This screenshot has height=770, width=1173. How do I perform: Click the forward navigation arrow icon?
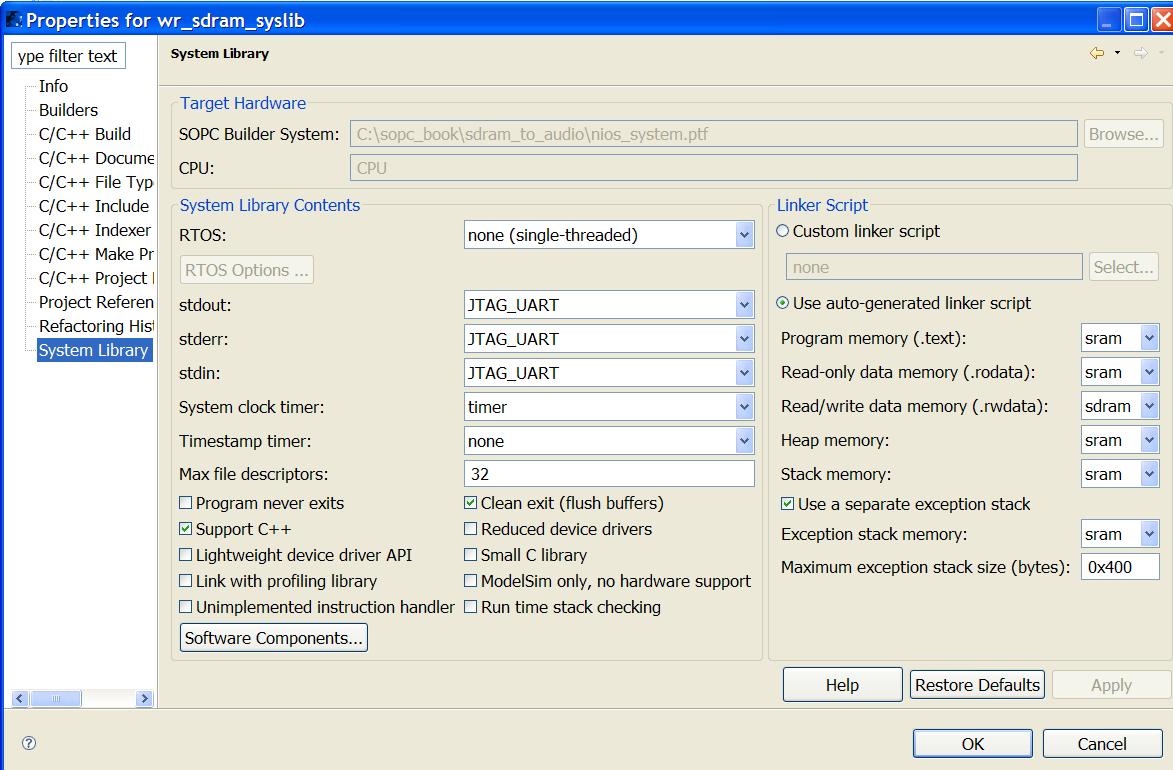[x=1140, y=53]
